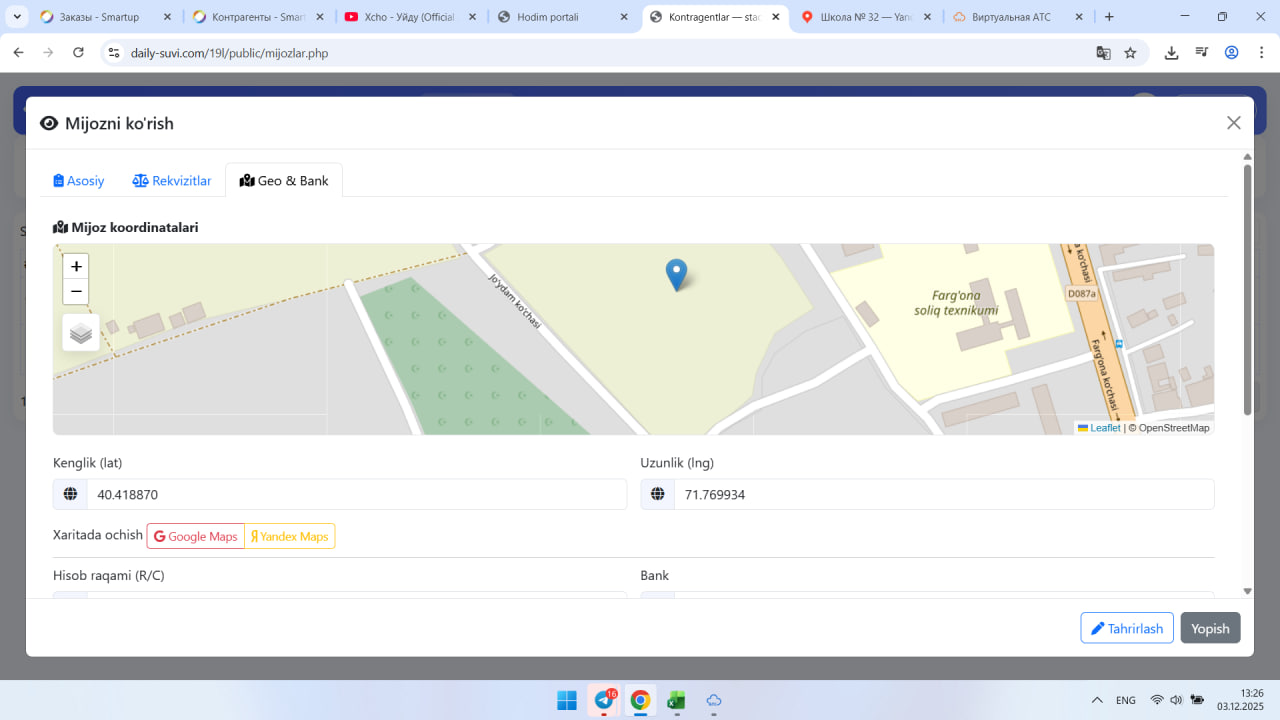Open Telegram from the taskbar

click(x=604, y=700)
